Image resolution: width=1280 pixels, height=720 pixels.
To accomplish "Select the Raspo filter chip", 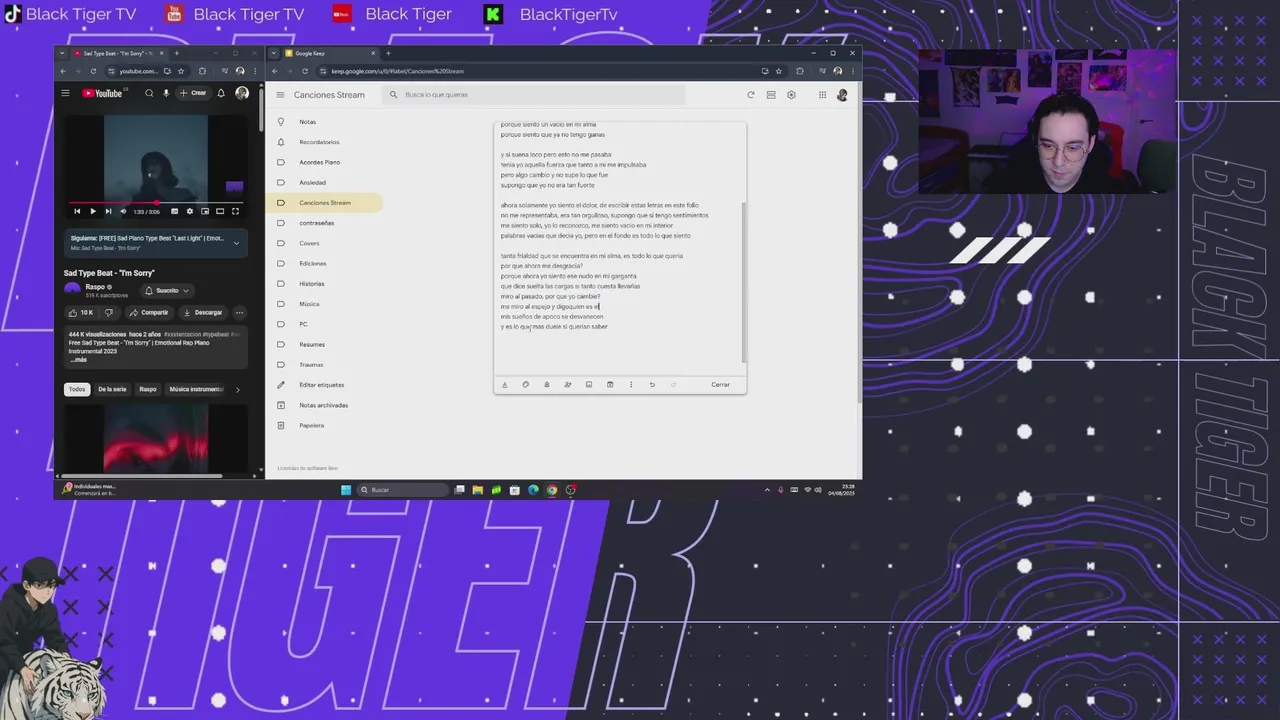I will 148,389.
